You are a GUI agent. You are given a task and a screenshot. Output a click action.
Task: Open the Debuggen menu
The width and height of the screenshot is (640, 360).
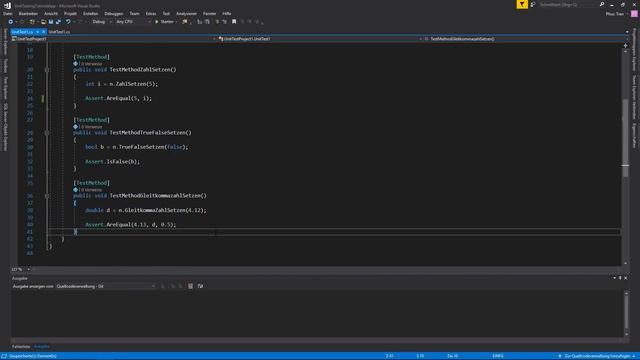point(113,13)
